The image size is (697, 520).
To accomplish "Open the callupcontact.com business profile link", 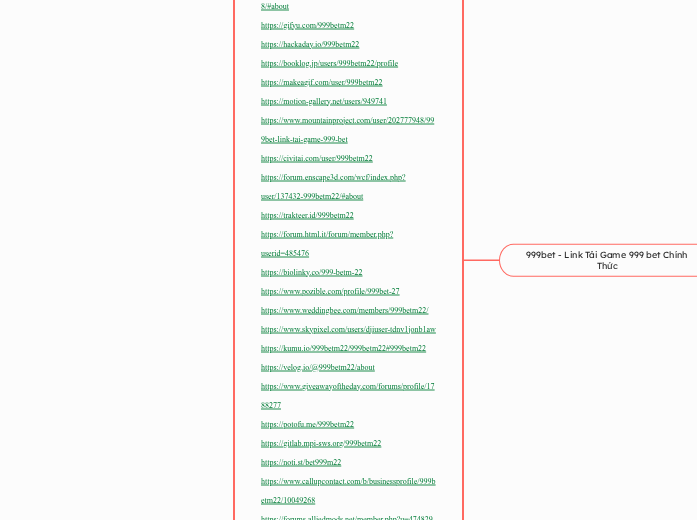I will coord(347,482).
